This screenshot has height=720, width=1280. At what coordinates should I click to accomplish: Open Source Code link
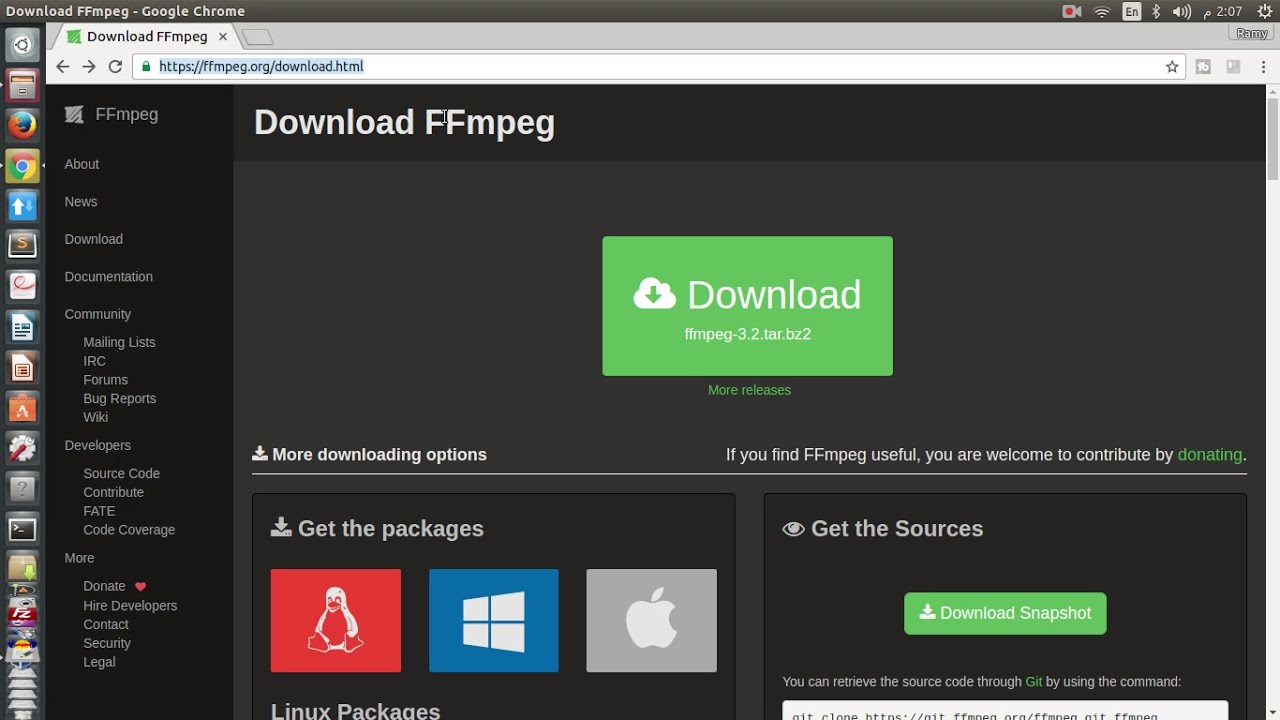click(x=121, y=474)
